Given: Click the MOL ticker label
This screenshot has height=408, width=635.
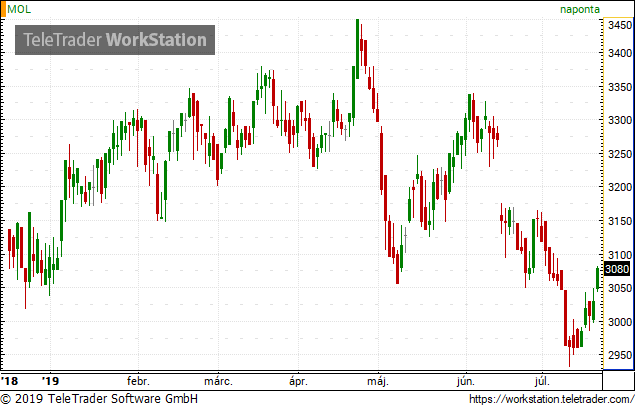Looking at the screenshot, I should (19, 9).
